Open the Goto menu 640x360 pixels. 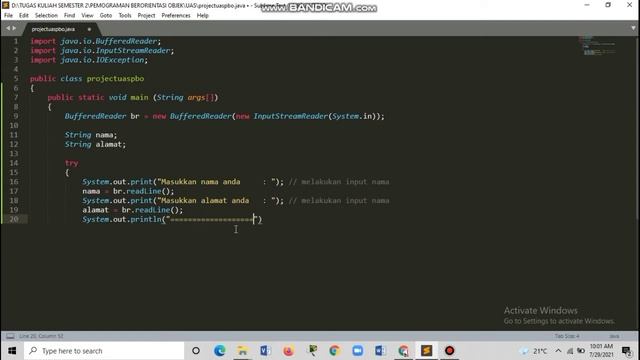click(x=106, y=16)
